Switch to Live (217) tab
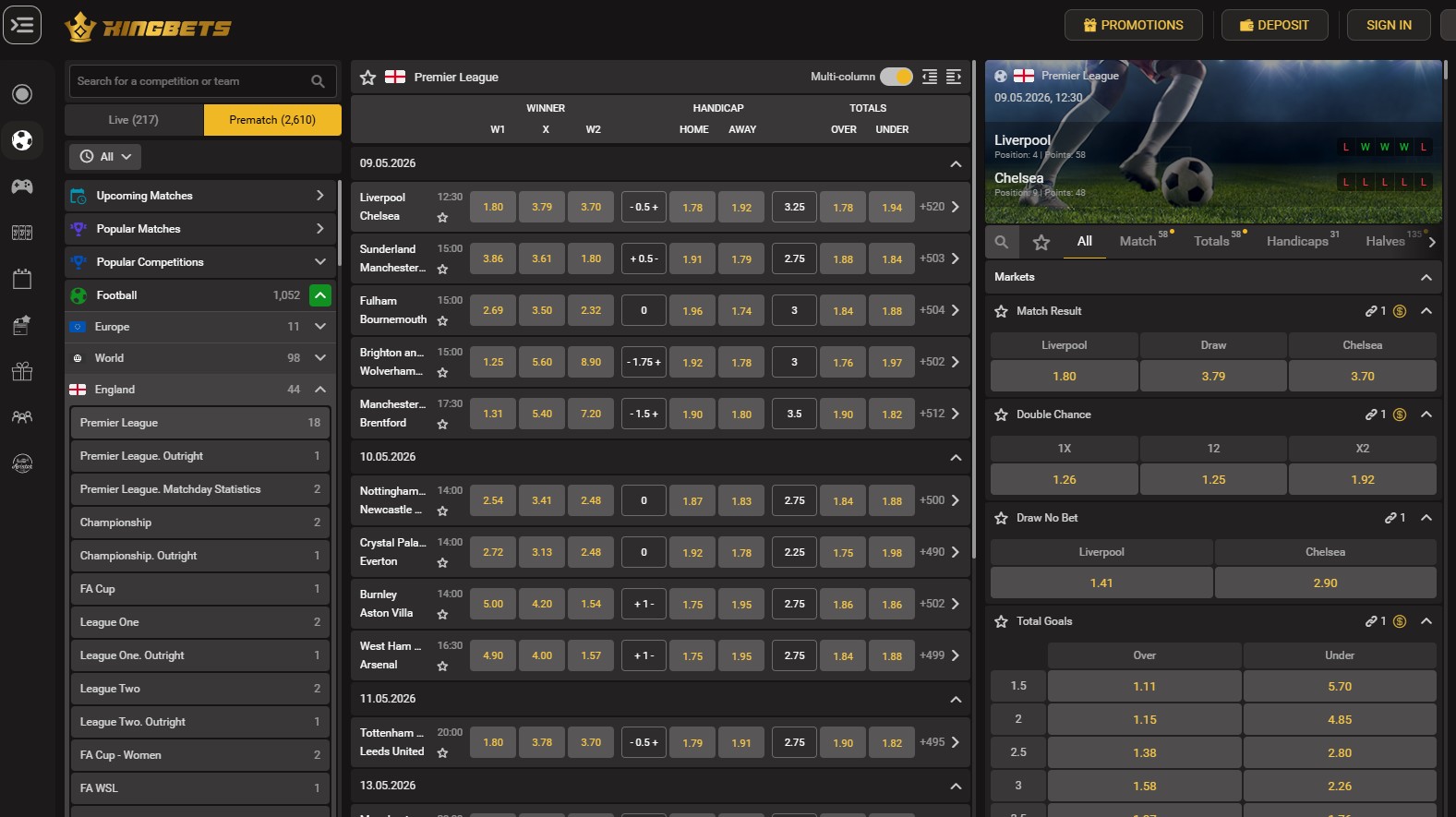 (133, 120)
